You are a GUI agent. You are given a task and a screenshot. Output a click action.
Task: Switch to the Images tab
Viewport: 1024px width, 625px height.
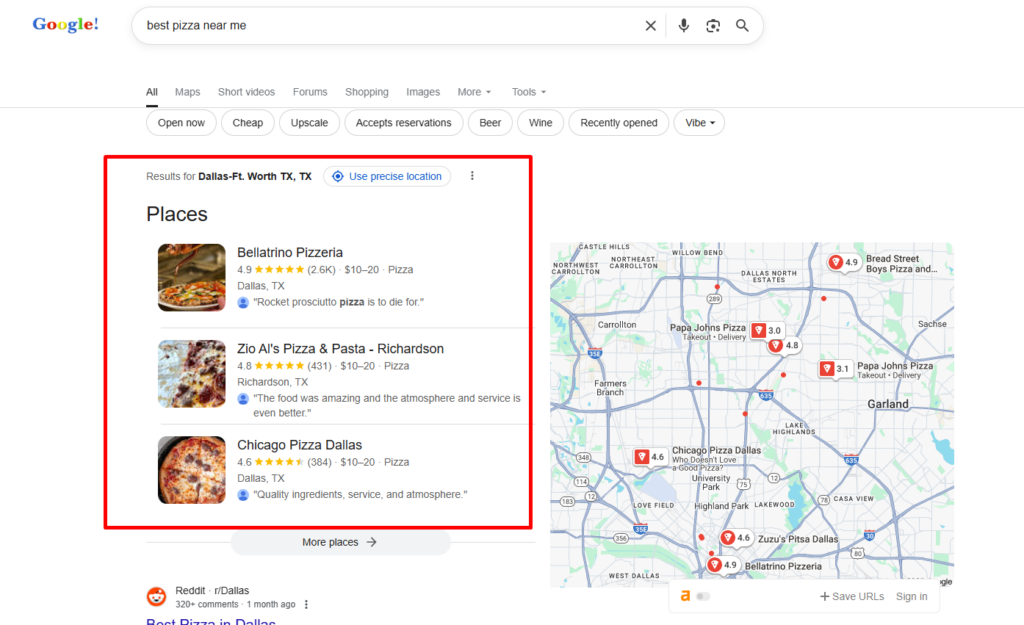click(423, 91)
